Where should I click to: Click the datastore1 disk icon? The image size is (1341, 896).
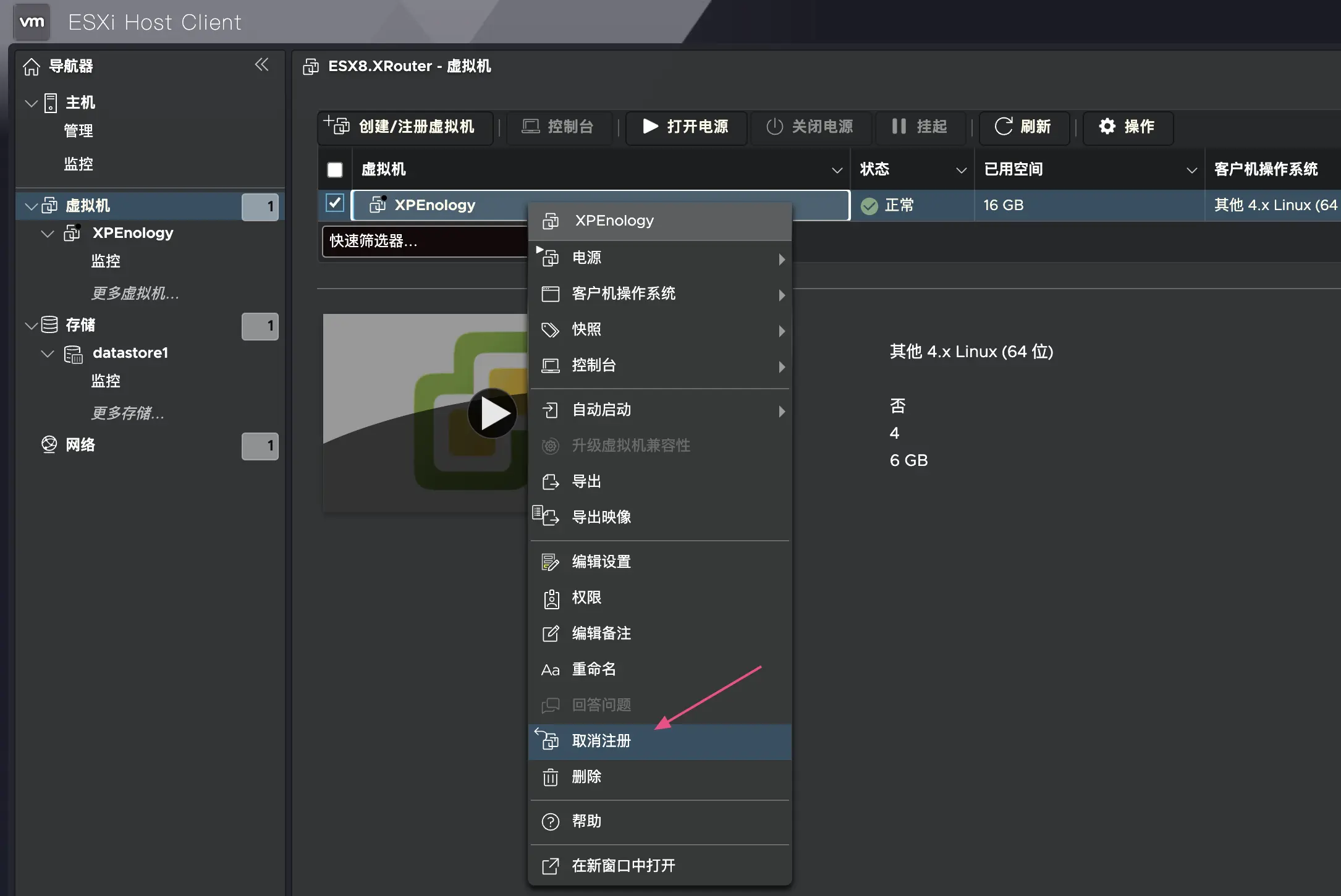(x=74, y=354)
